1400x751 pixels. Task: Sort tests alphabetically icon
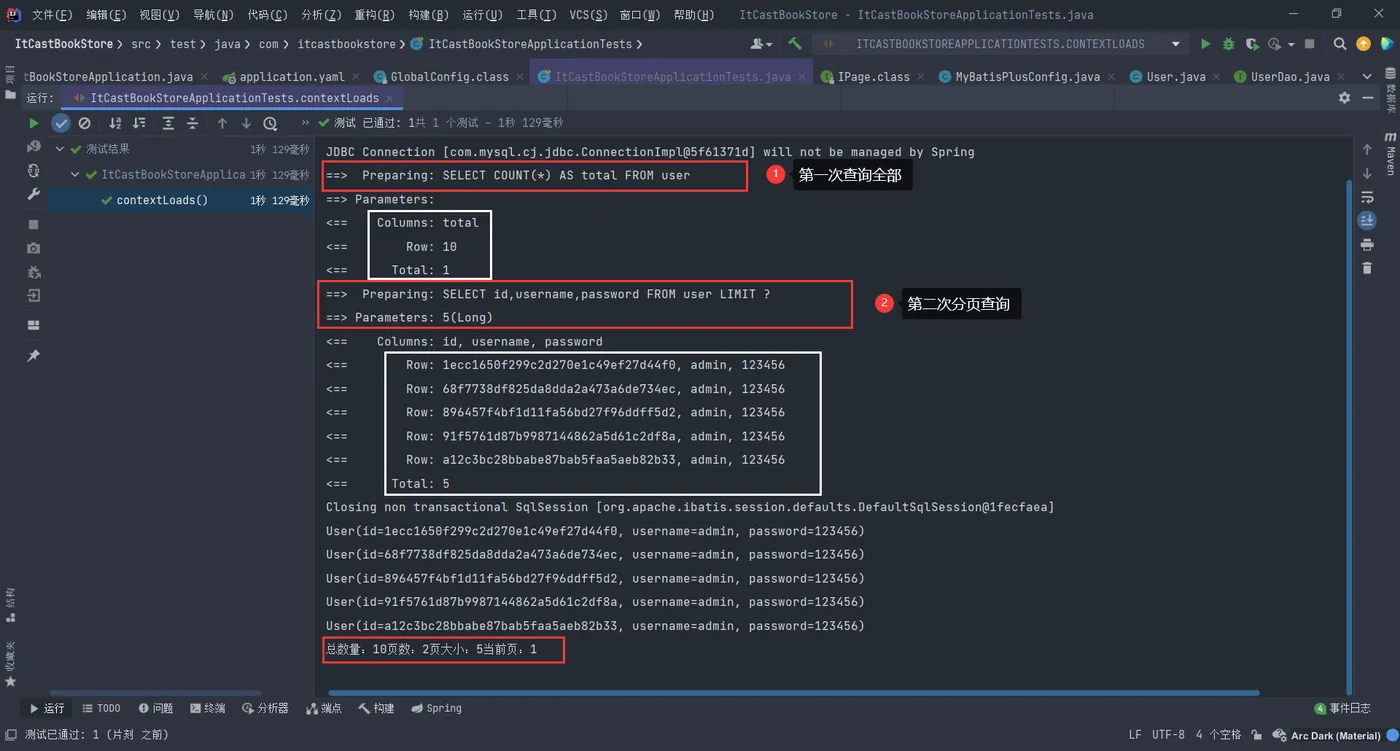click(115, 123)
